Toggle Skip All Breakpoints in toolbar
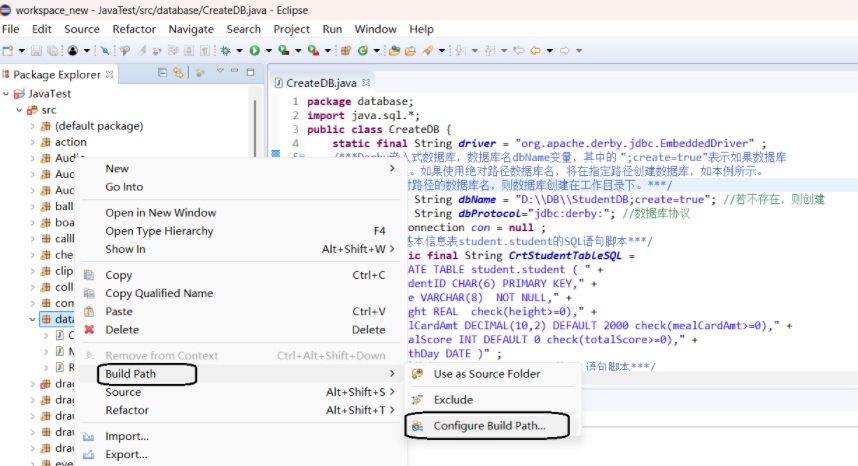The image size is (858, 466). point(105,51)
